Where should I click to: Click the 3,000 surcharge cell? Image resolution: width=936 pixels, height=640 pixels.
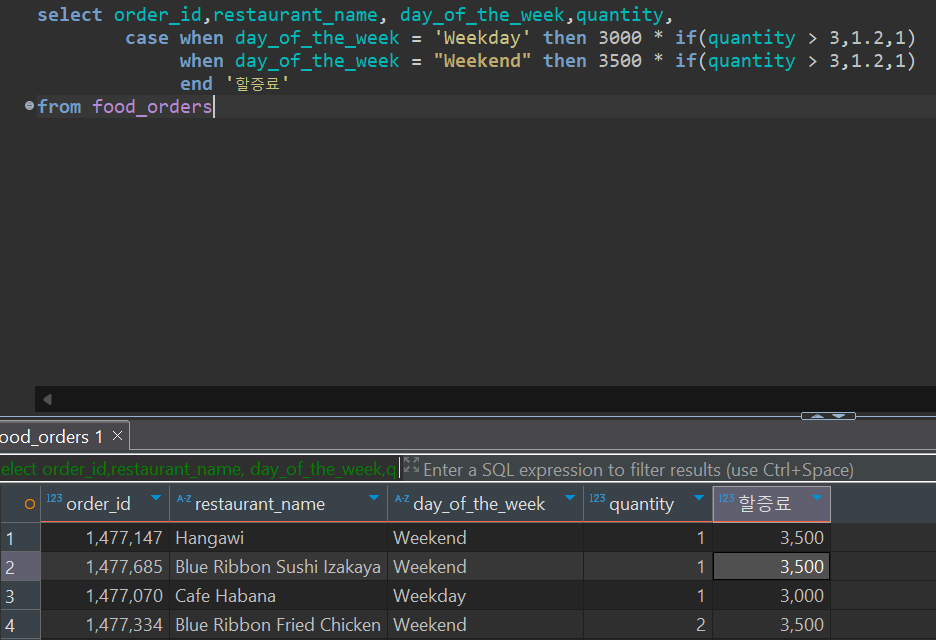pyautogui.click(x=771, y=596)
